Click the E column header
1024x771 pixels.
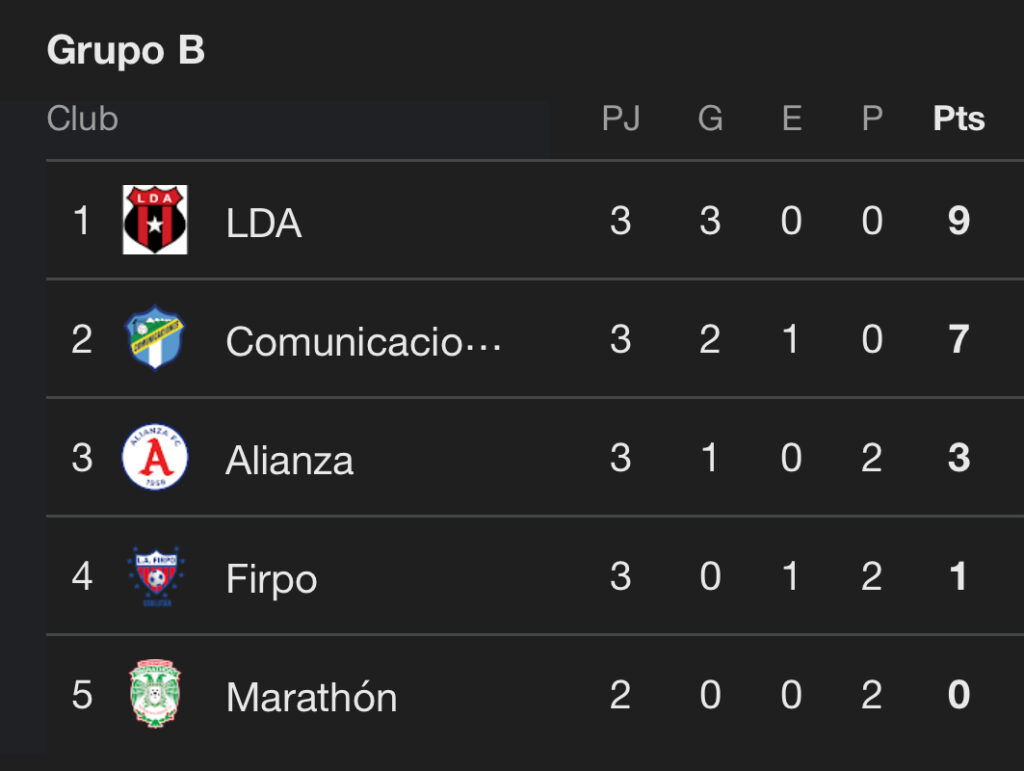pos(791,119)
